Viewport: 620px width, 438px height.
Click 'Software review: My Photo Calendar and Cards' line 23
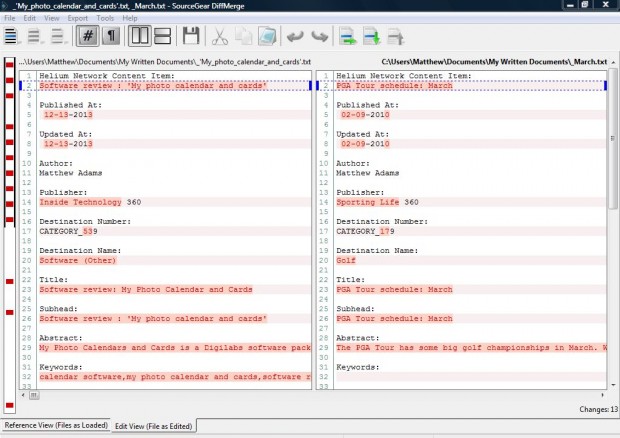point(146,289)
